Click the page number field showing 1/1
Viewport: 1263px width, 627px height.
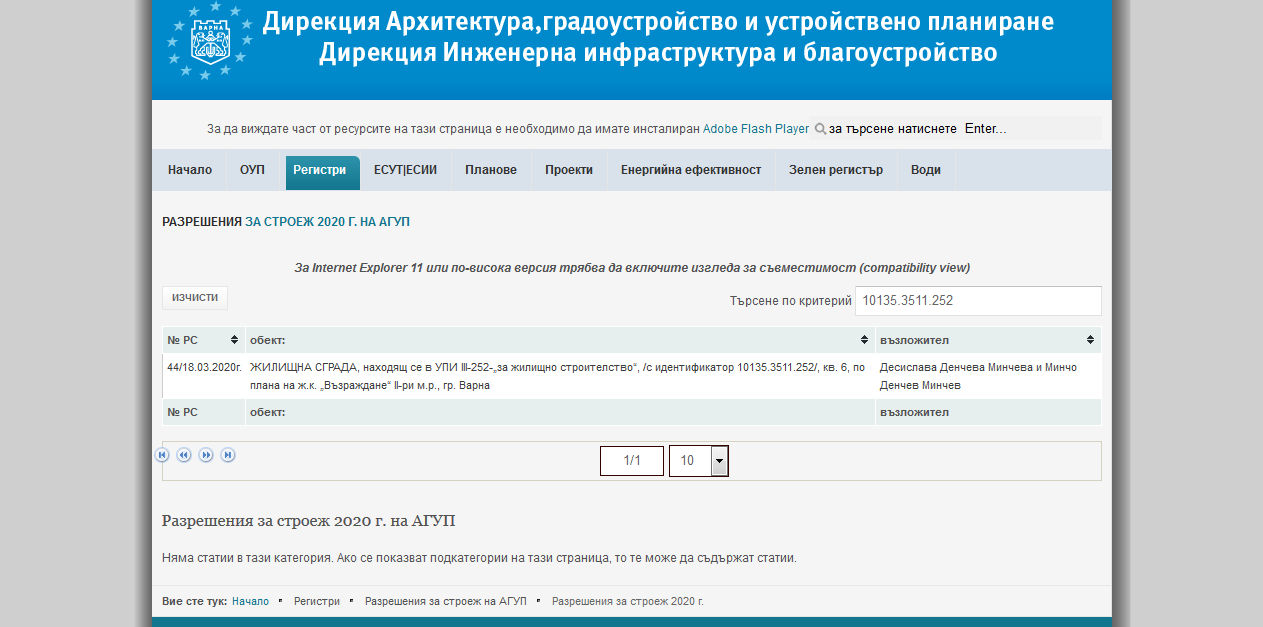[x=631, y=461]
